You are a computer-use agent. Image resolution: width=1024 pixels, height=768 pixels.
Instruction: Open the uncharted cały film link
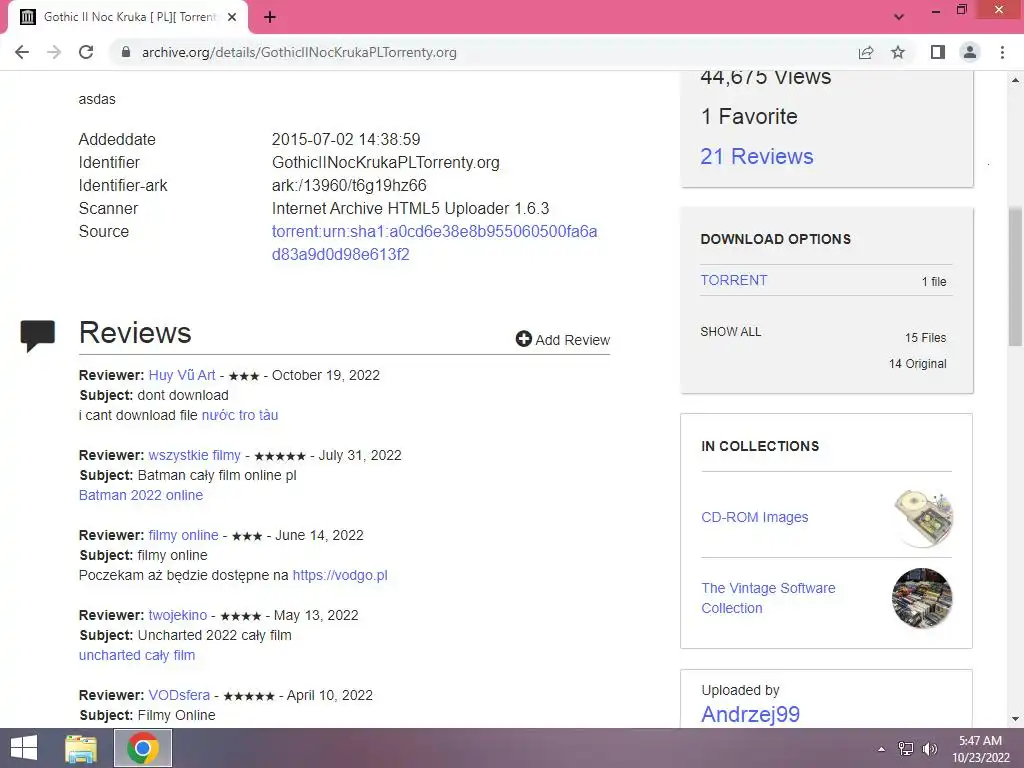(x=136, y=655)
